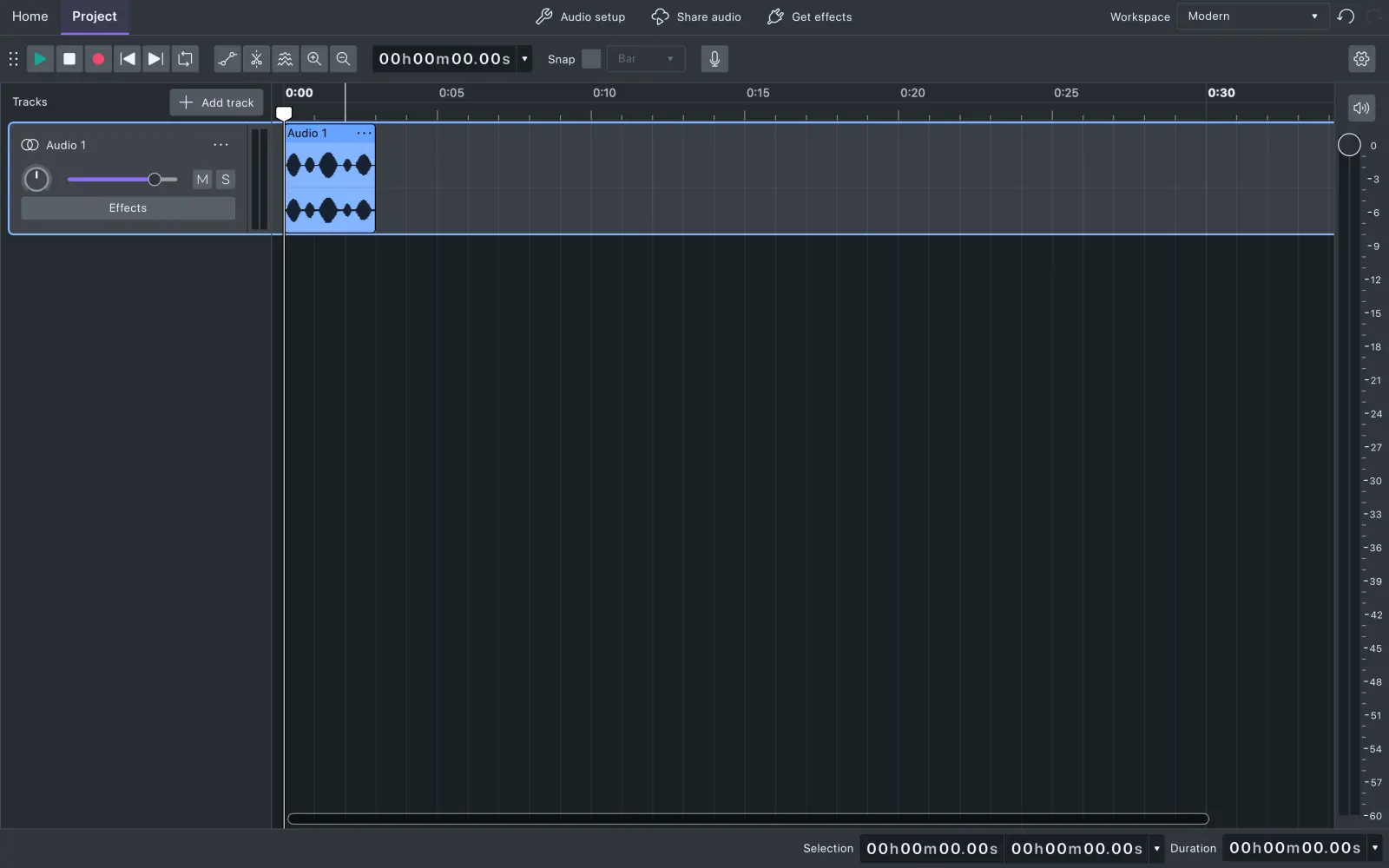Open Audio setup
This screenshot has height=868, width=1389.
(581, 16)
